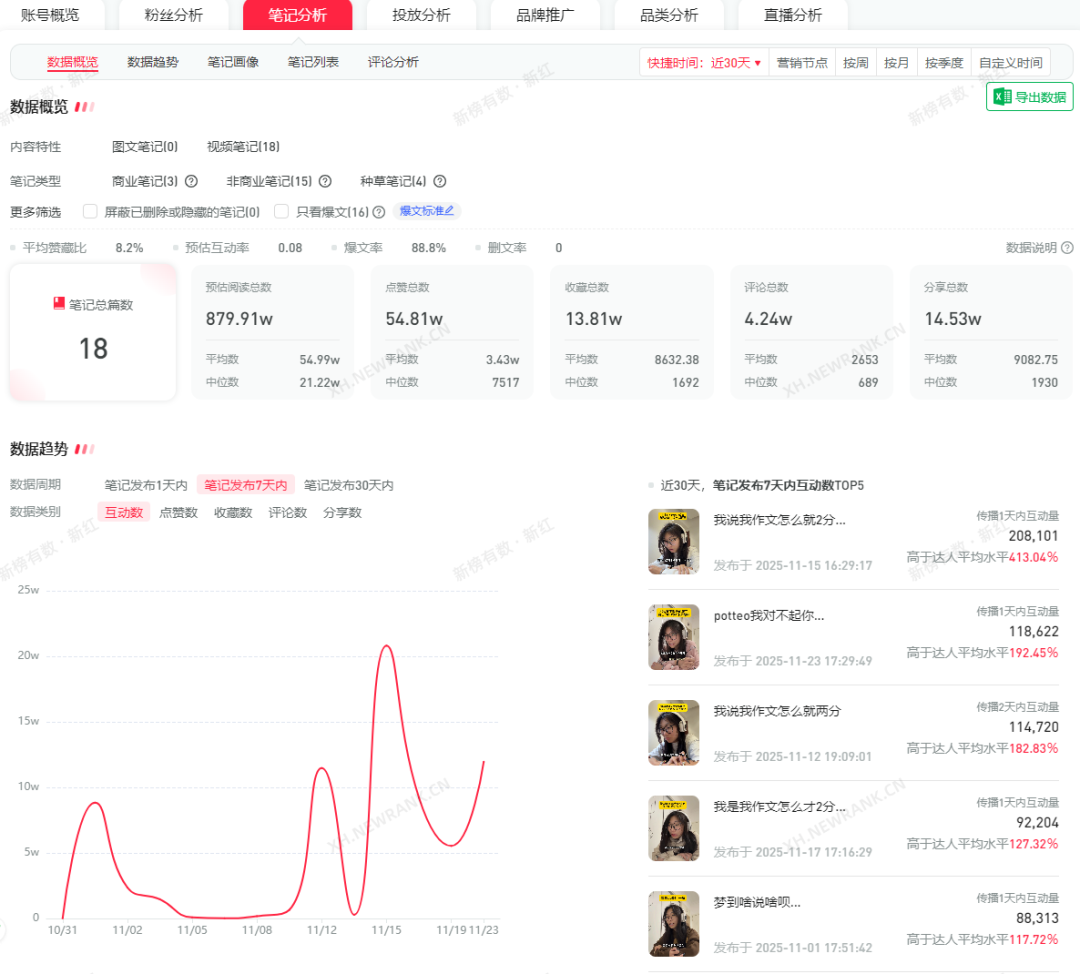
Task: Click edit pencil on 爆文标准 tag
Action: click(x=449, y=211)
